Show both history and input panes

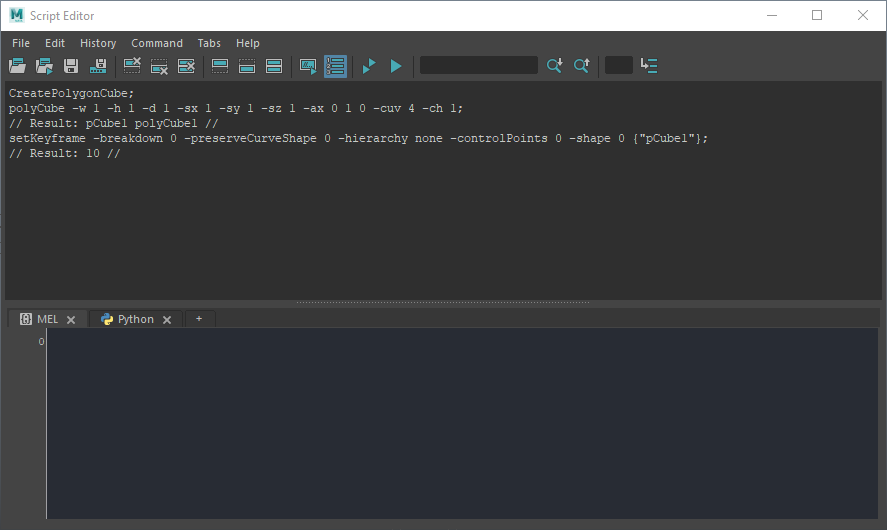pyautogui.click(x=274, y=66)
